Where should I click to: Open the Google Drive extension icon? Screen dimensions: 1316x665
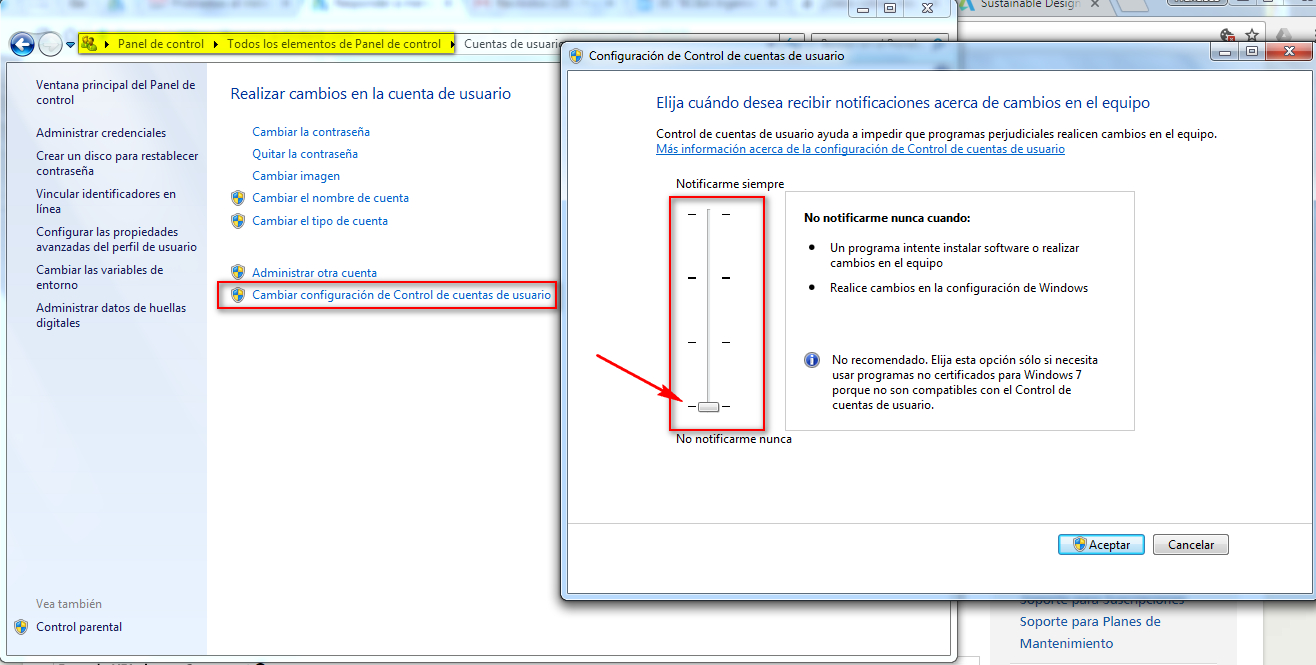pos(1283,34)
